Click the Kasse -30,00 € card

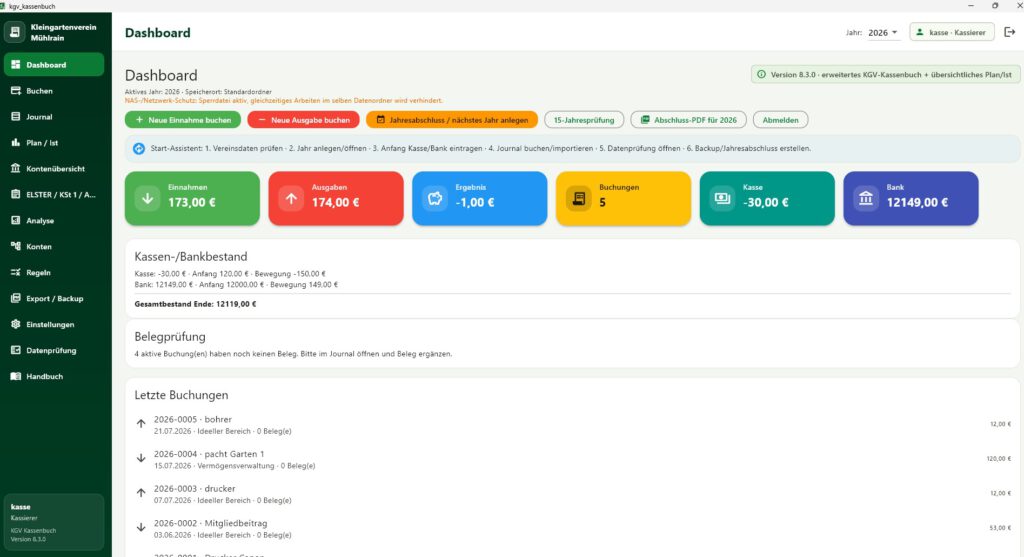[767, 199]
